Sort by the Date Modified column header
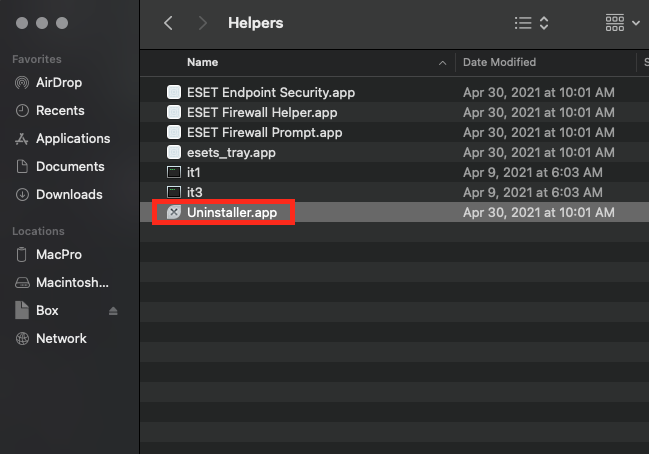 tap(499, 62)
